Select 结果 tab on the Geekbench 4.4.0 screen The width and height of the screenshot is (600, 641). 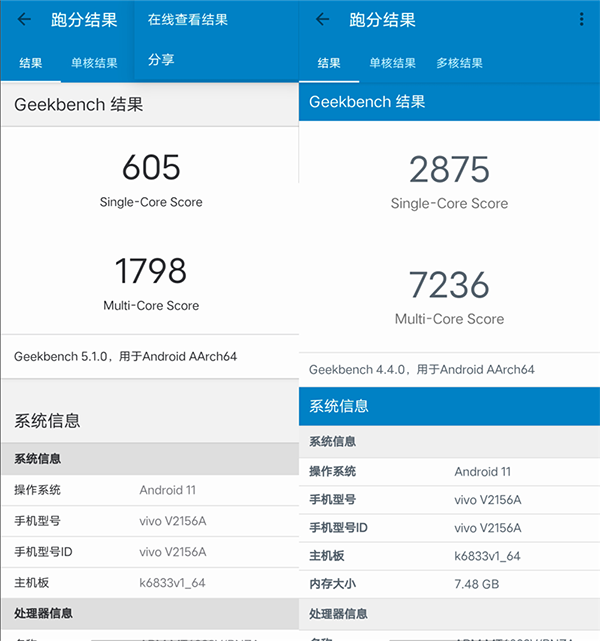point(329,63)
